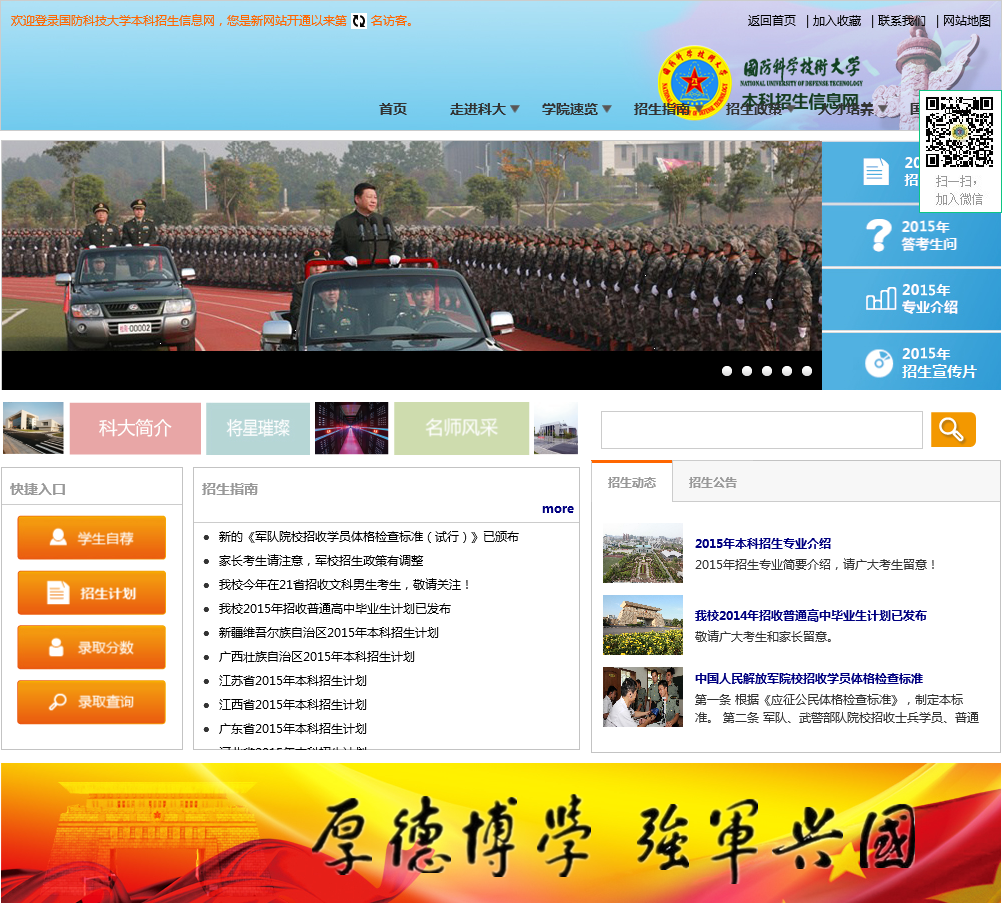This screenshot has width=1002, height=911.
Task: Click the document icon on the first 2015 panel
Action: click(x=876, y=171)
